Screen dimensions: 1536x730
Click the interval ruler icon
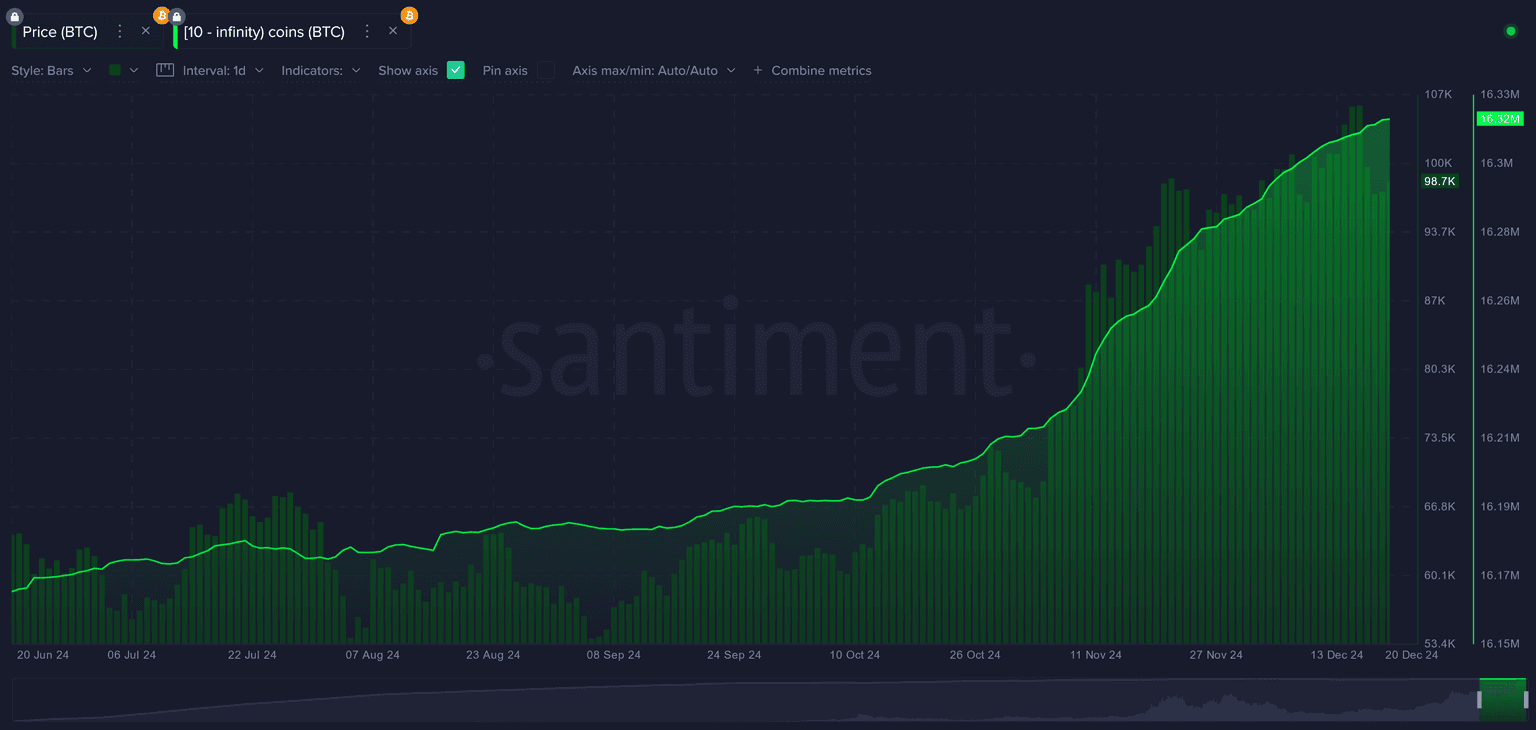165,70
